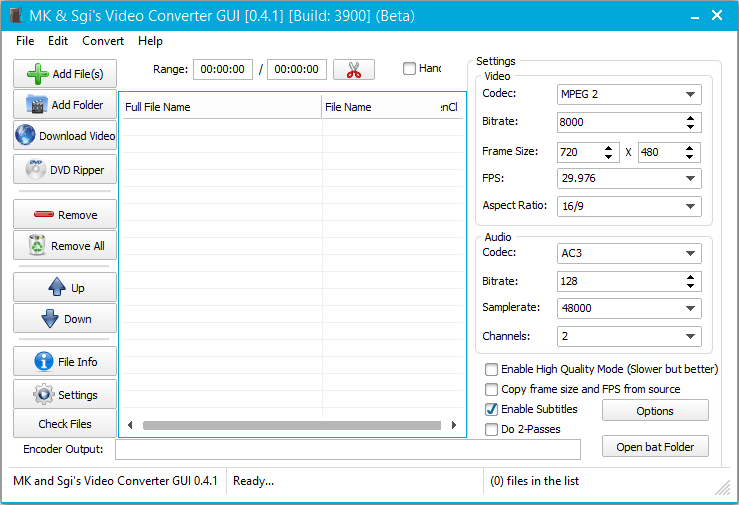The height and width of the screenshot is (505, 739).
Task: Click the Download Video globe icon
Action: [x=25, y=135]
